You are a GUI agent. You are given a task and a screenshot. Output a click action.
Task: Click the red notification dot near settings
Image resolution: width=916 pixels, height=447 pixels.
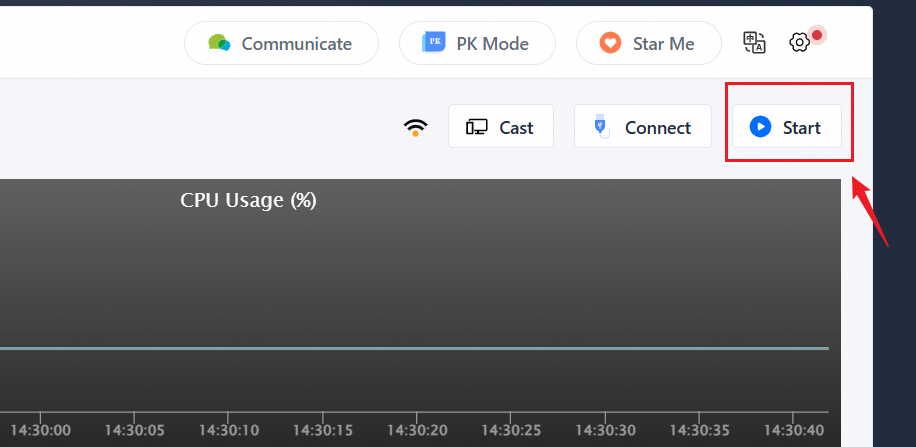tap(817, 35)
